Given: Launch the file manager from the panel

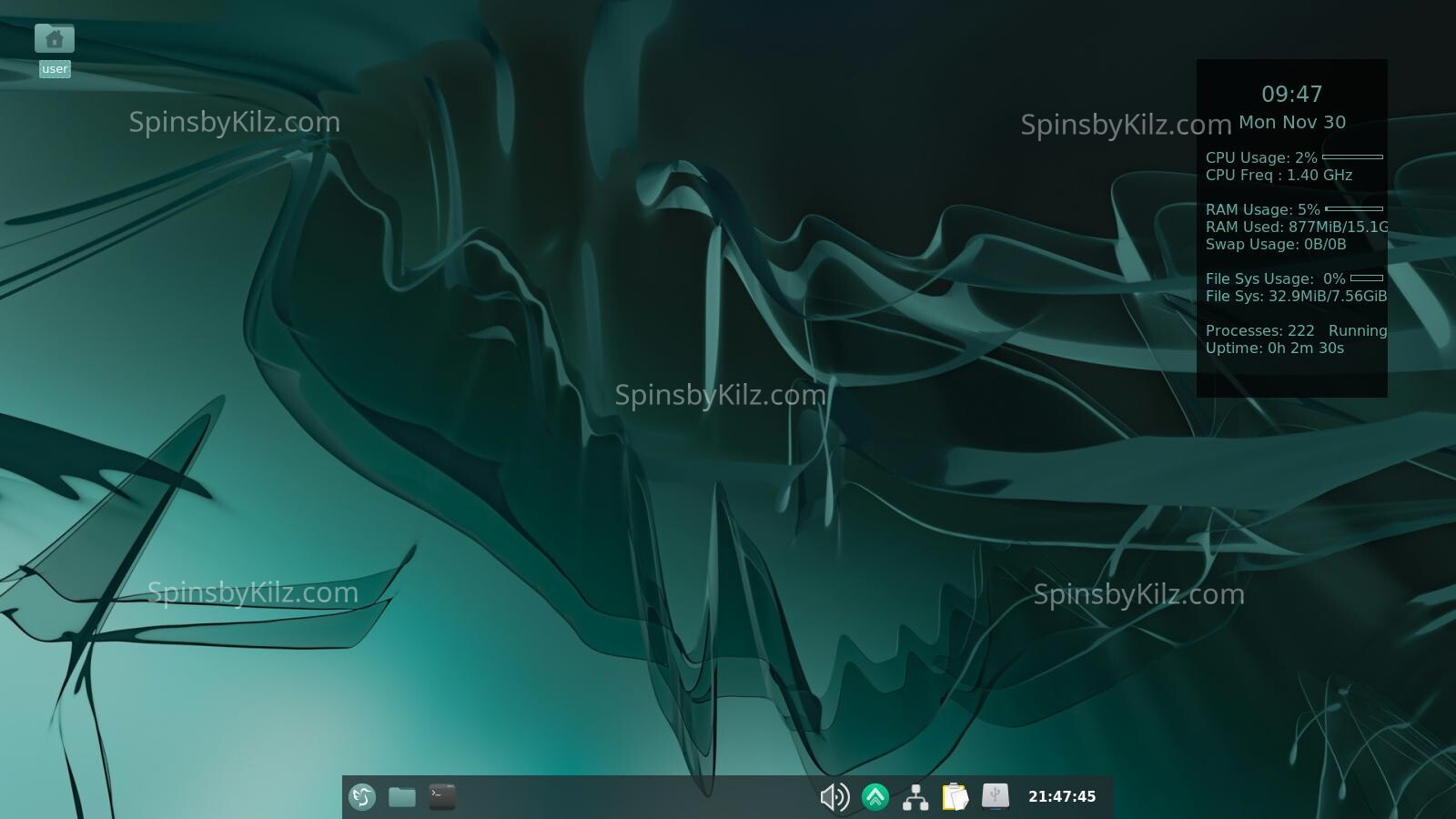Looking at the screenshot, I should (402, 797).
